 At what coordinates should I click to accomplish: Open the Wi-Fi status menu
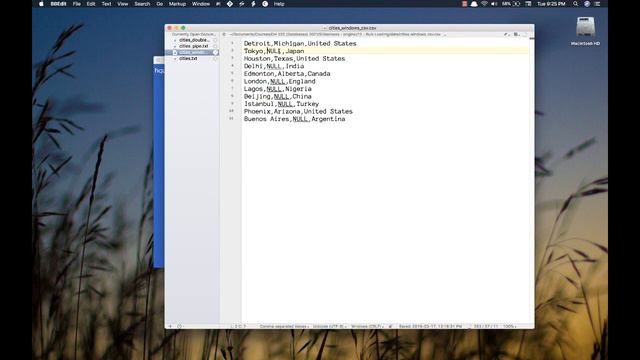(484, 4)
